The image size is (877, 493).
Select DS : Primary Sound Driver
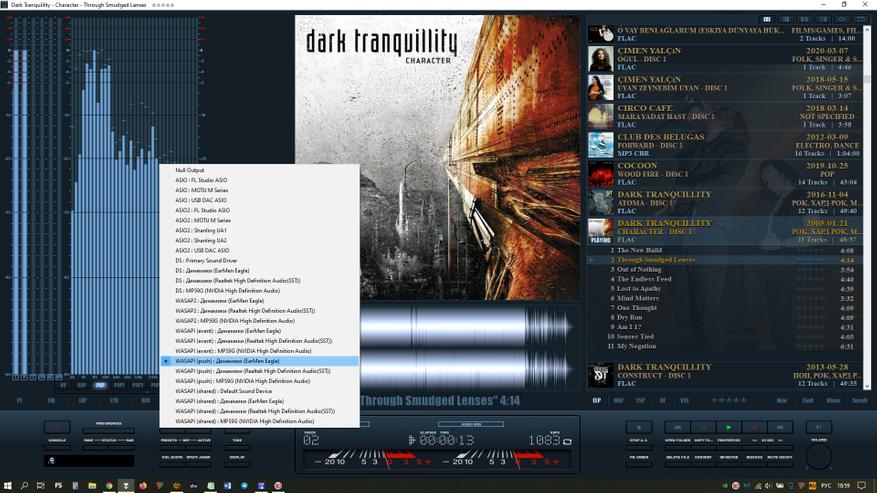pos(259,261)
